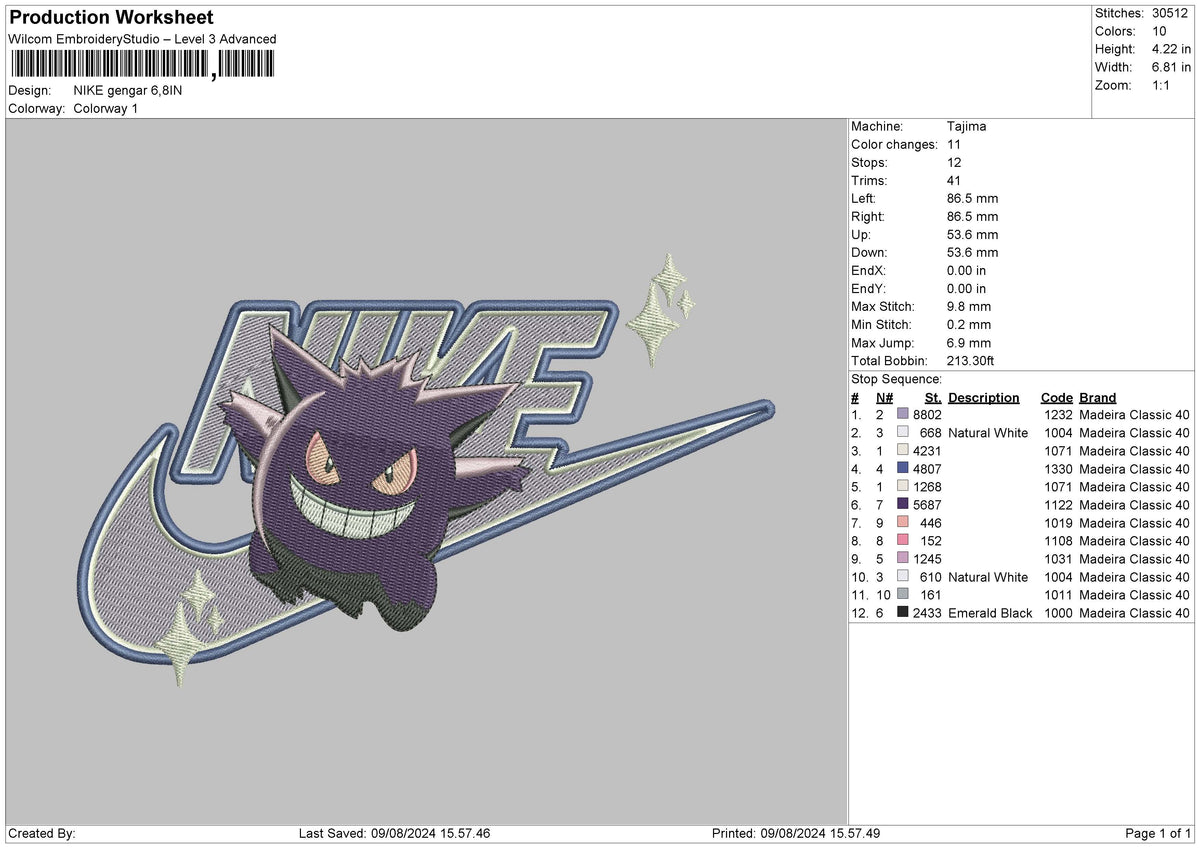The height and width of the screenshot is (848, 1200).
Task: Select the dark purple swatch beside 5687
Action: click(x=903, y=505)
